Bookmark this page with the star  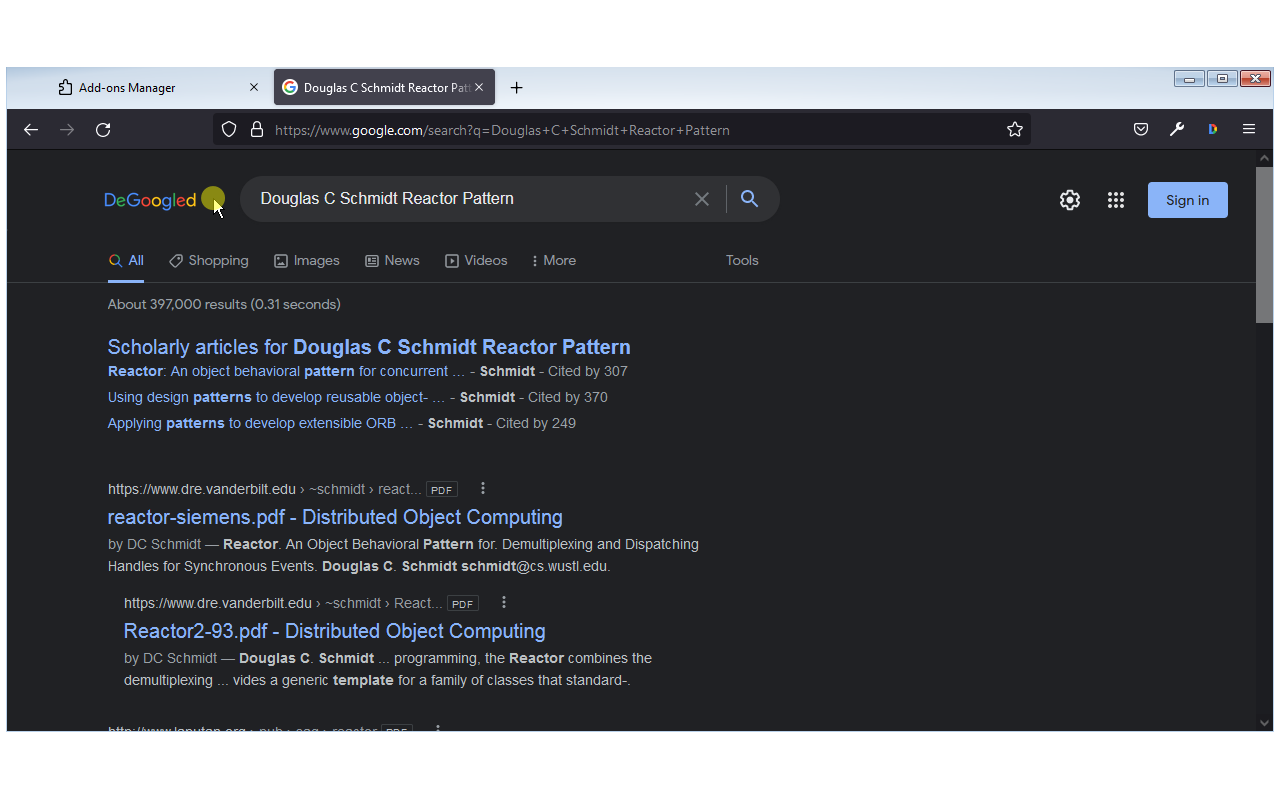tap(1015, 130)
